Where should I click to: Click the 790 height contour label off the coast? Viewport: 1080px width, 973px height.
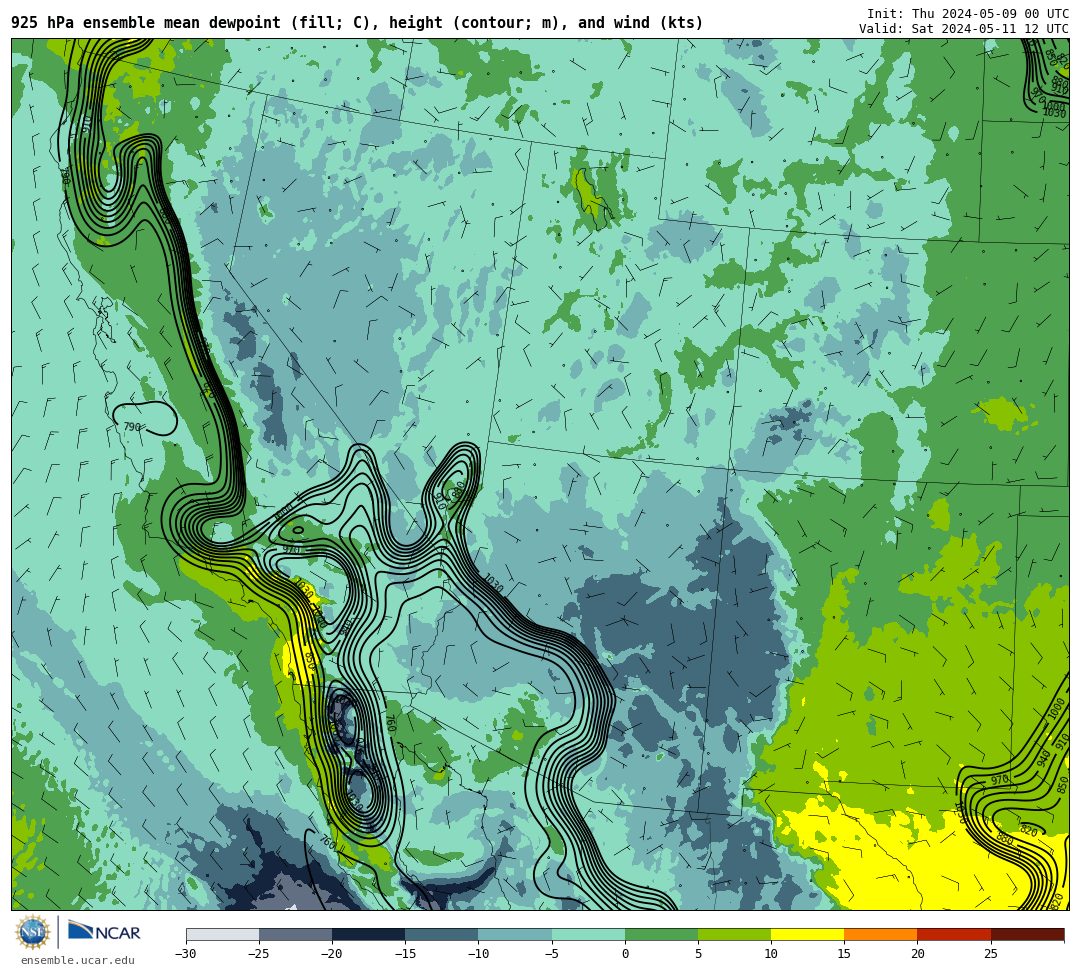(132, 427)
